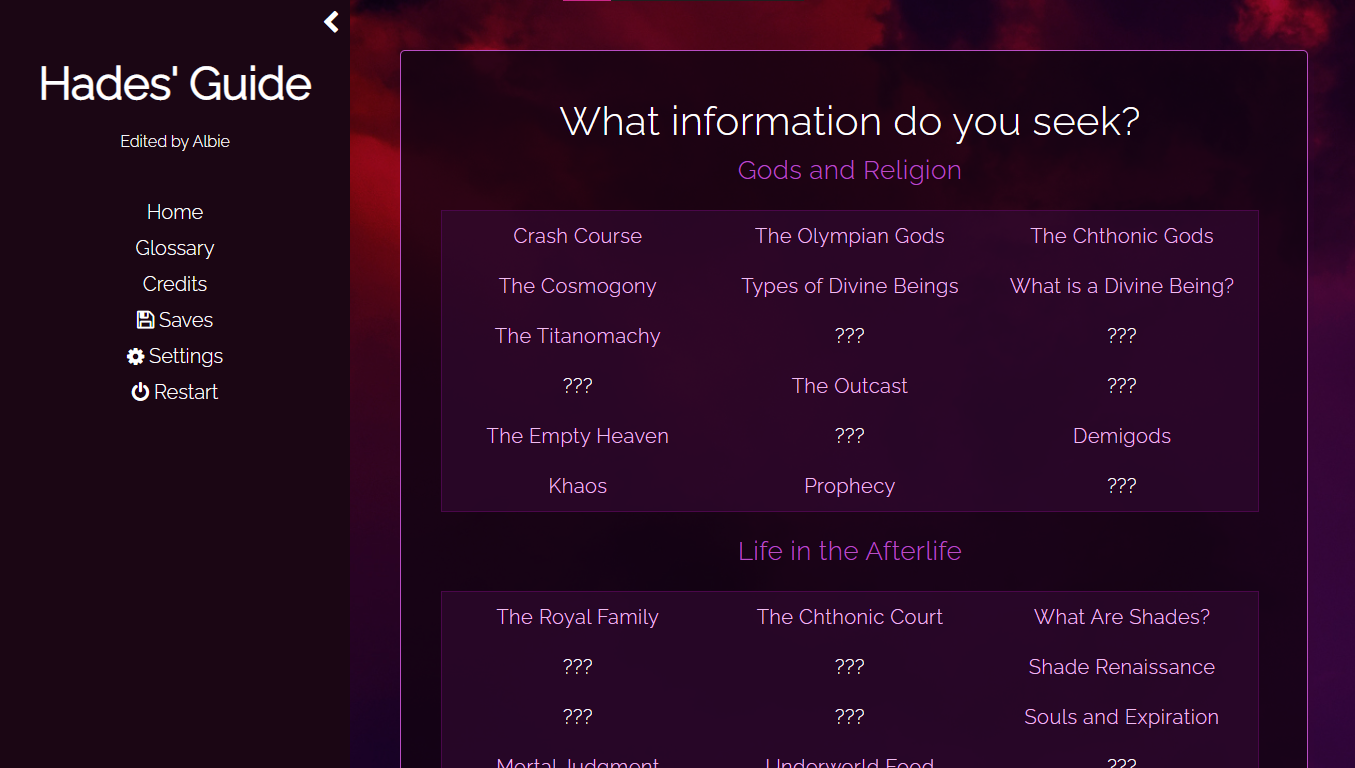1355x768 pixels.
Task: Read about The Olympian Gods
Action: (849, 236)
